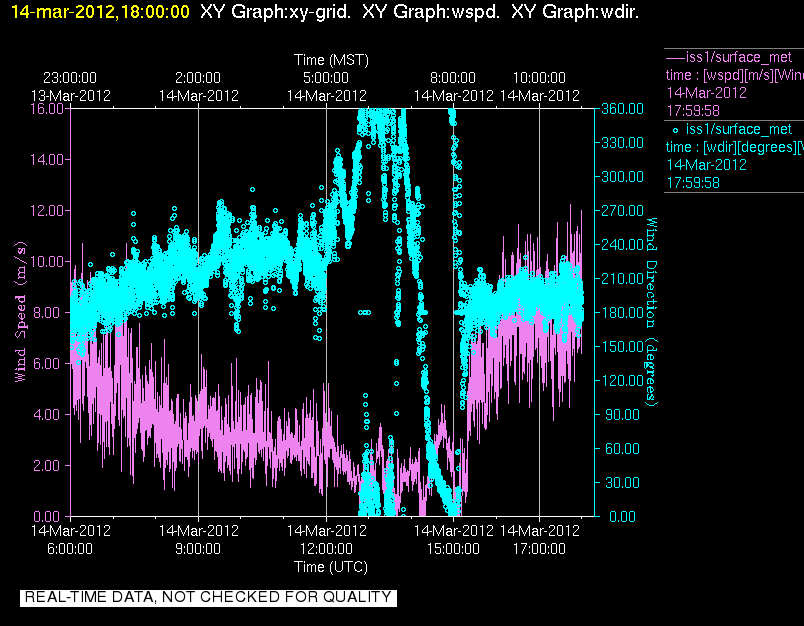The height and width of the screenshot is (626, 804).
Task: Click the 8.00 wind speed tick label
Action: click(x=49, y=312)
